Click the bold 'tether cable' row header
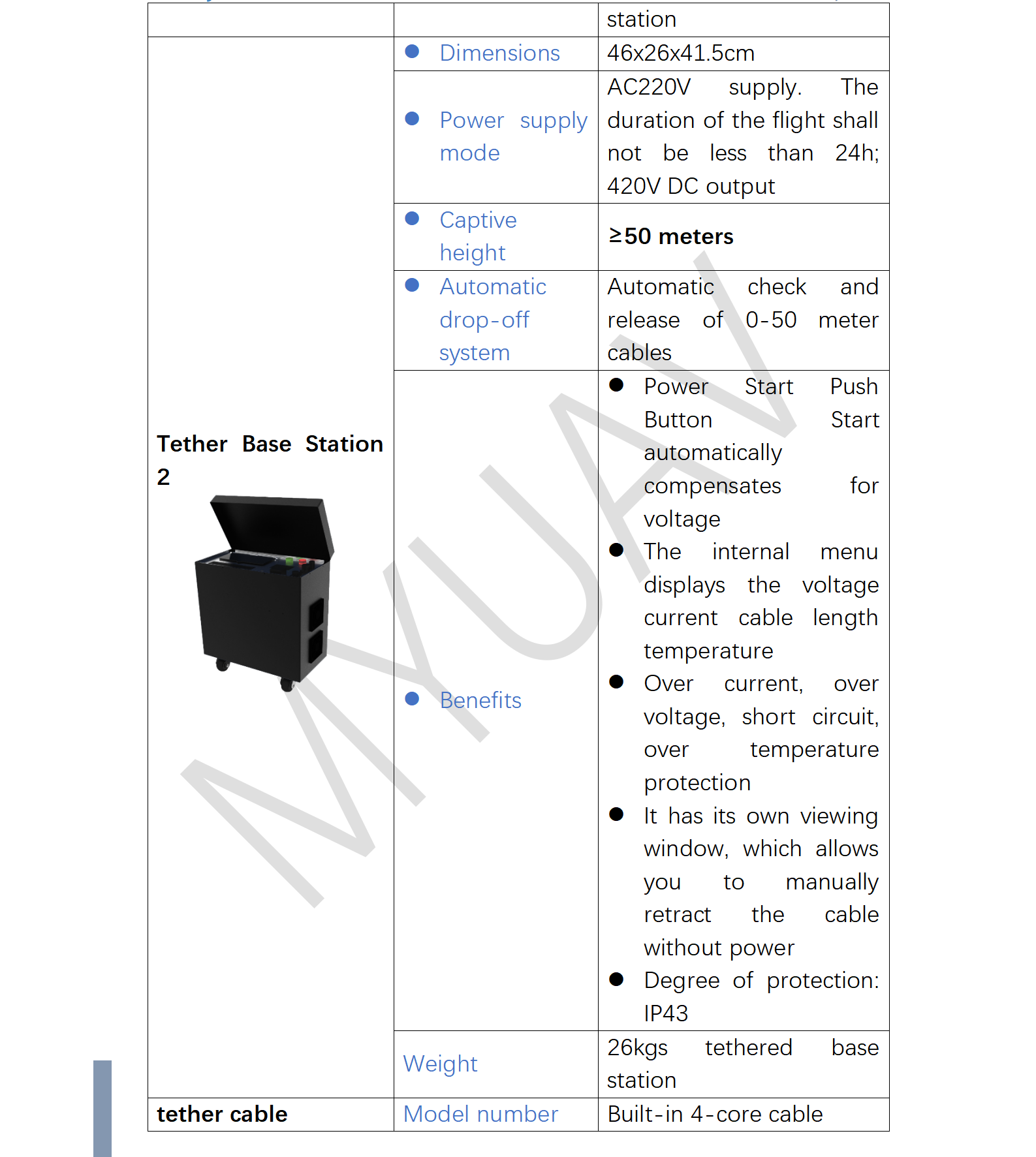 point(222,1114)
